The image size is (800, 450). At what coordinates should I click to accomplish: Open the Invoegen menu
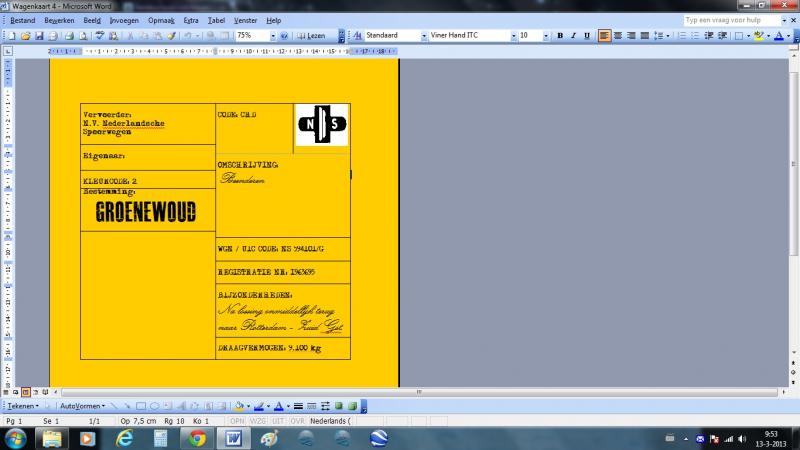tap(124, 20)
